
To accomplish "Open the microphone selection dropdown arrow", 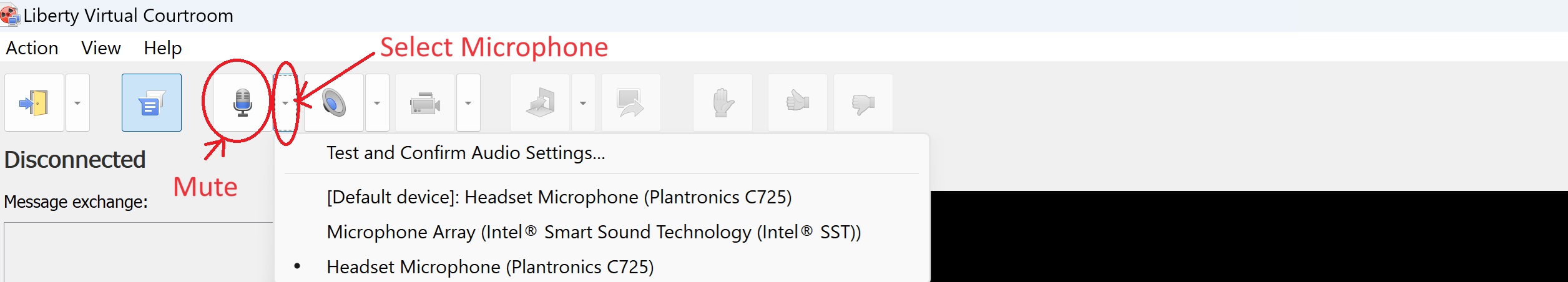I will click(x=285, y=103).
